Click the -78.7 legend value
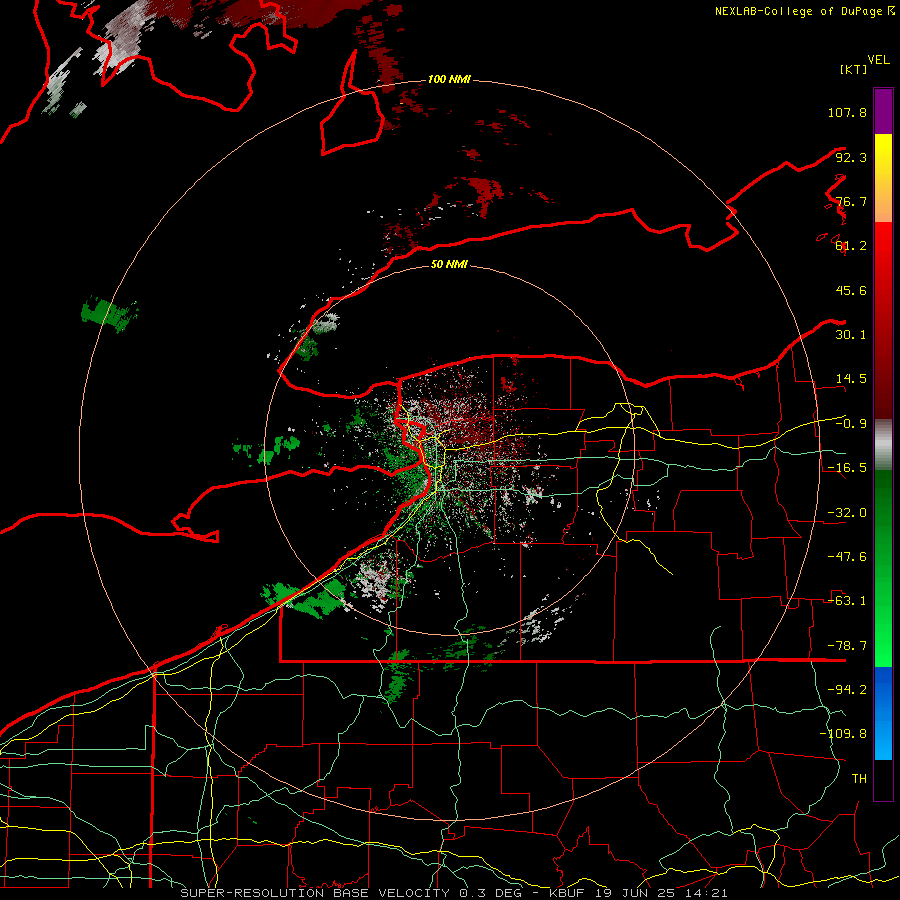This screenshot has height=900, width=900. [x=847, y=646]
